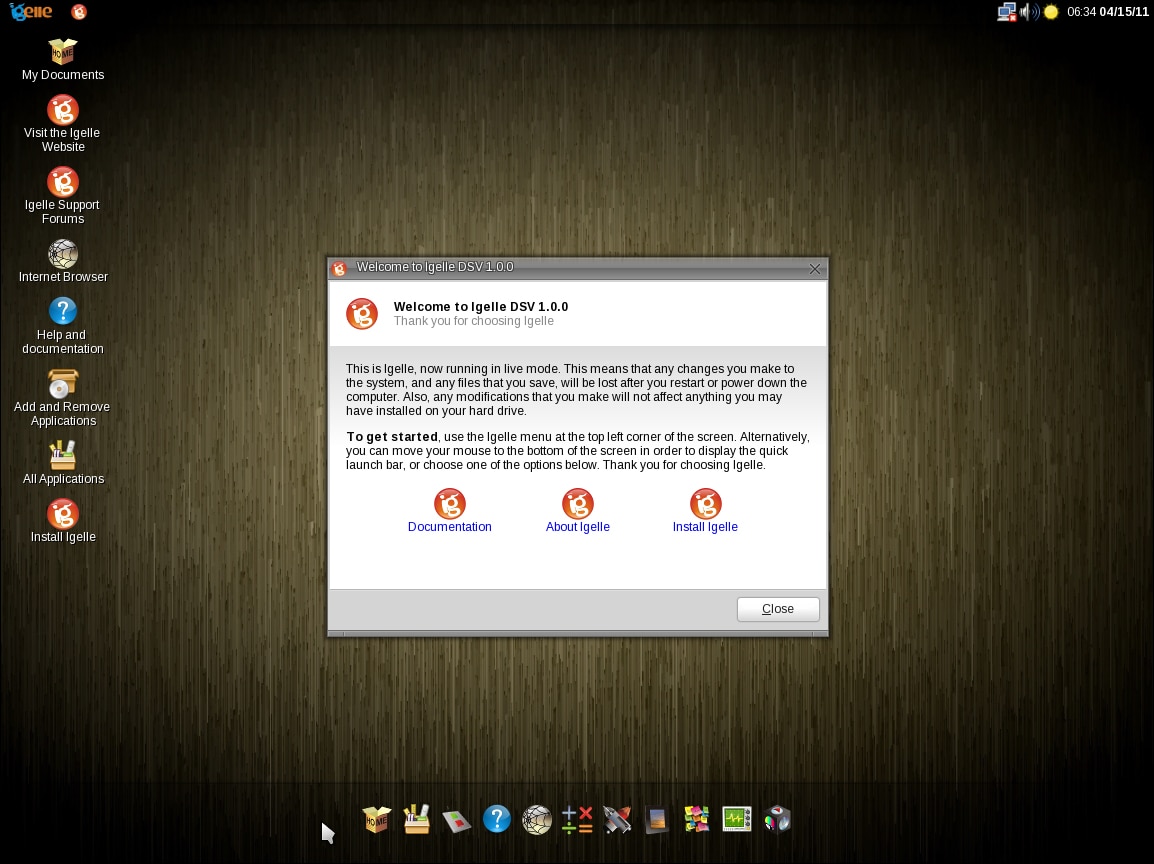Click the volume speaker tray icon
Viewport: 1154px width, 864px height.
pyautogui.click(x=1027, y=12)
